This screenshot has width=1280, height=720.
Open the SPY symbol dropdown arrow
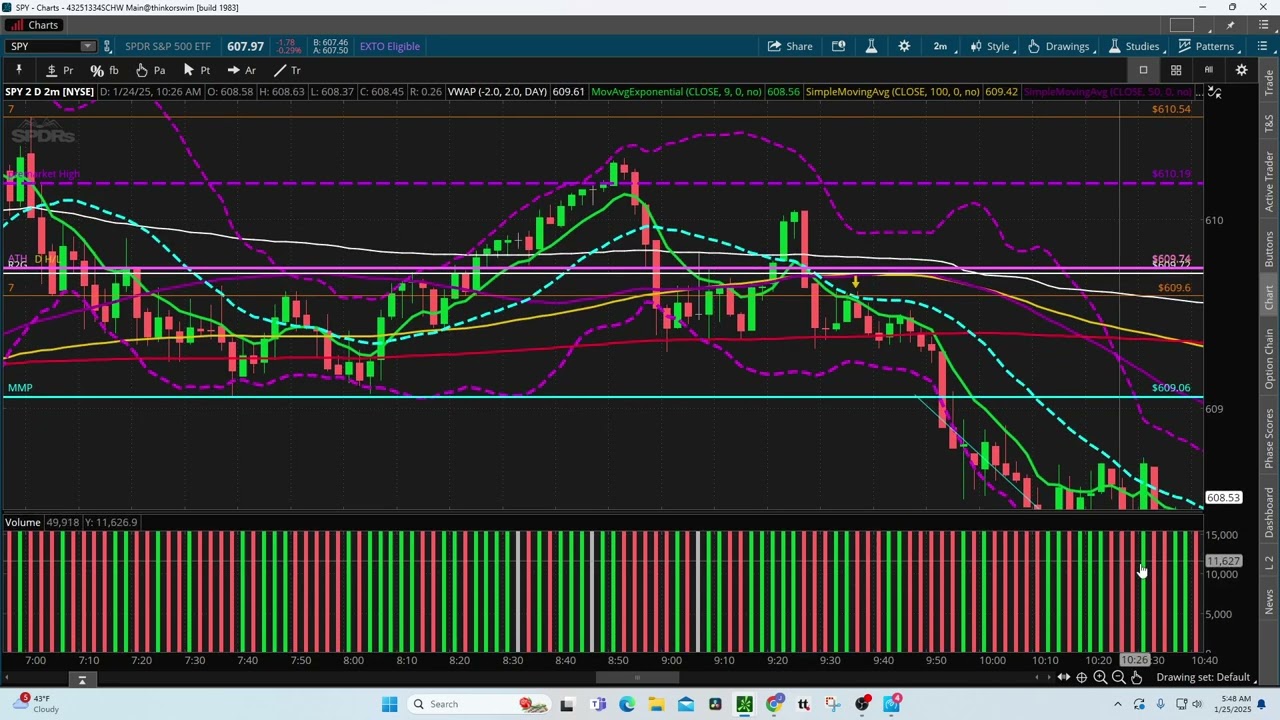(87, 46)
